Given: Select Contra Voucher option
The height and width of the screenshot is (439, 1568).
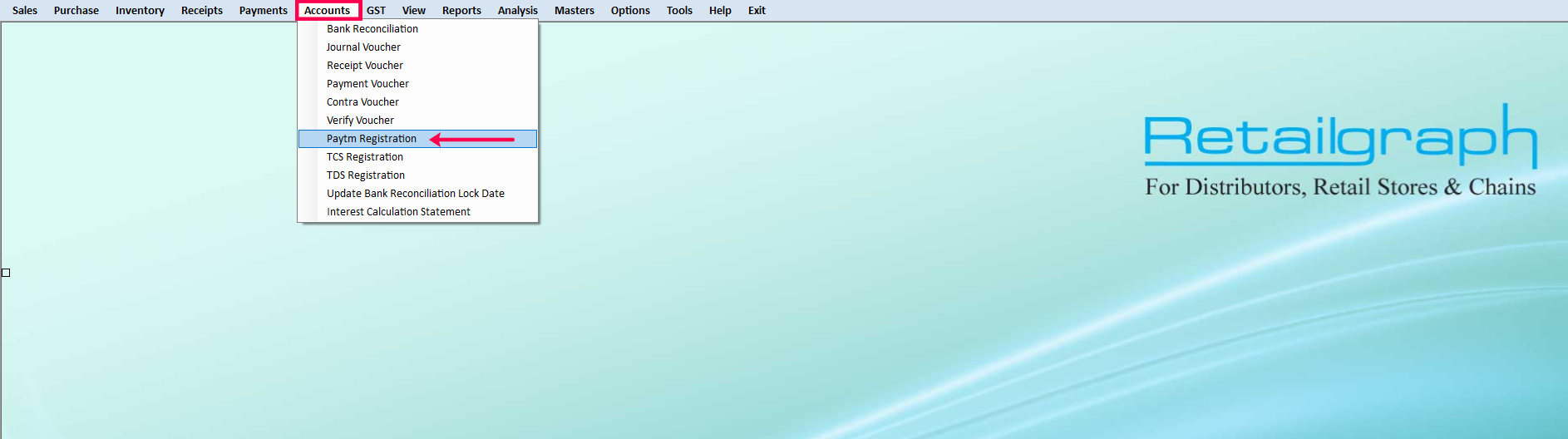Looking at the screenshot, I should (x=417, y=102).
